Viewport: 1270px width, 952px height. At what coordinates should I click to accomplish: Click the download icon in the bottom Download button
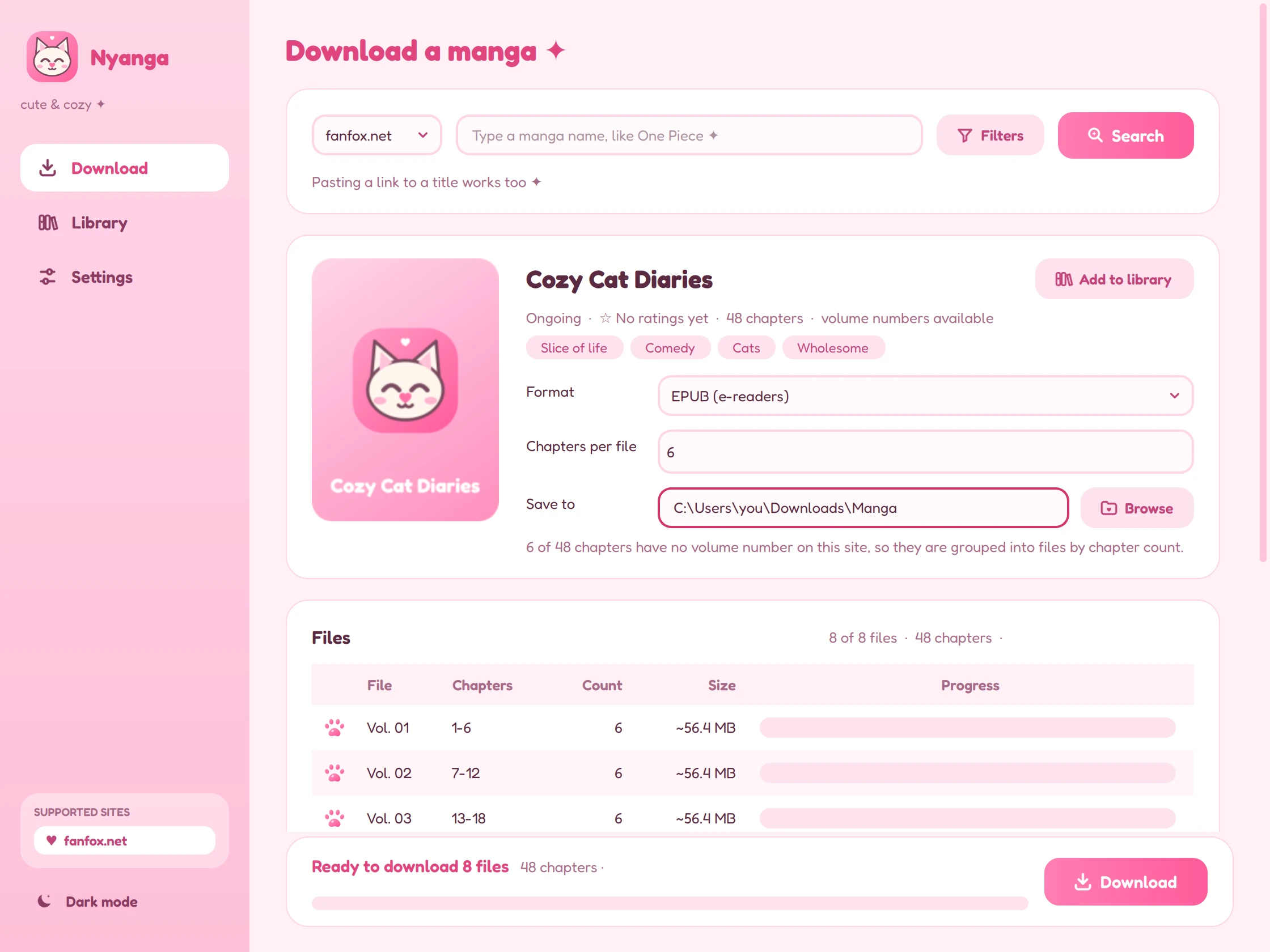1082,882
